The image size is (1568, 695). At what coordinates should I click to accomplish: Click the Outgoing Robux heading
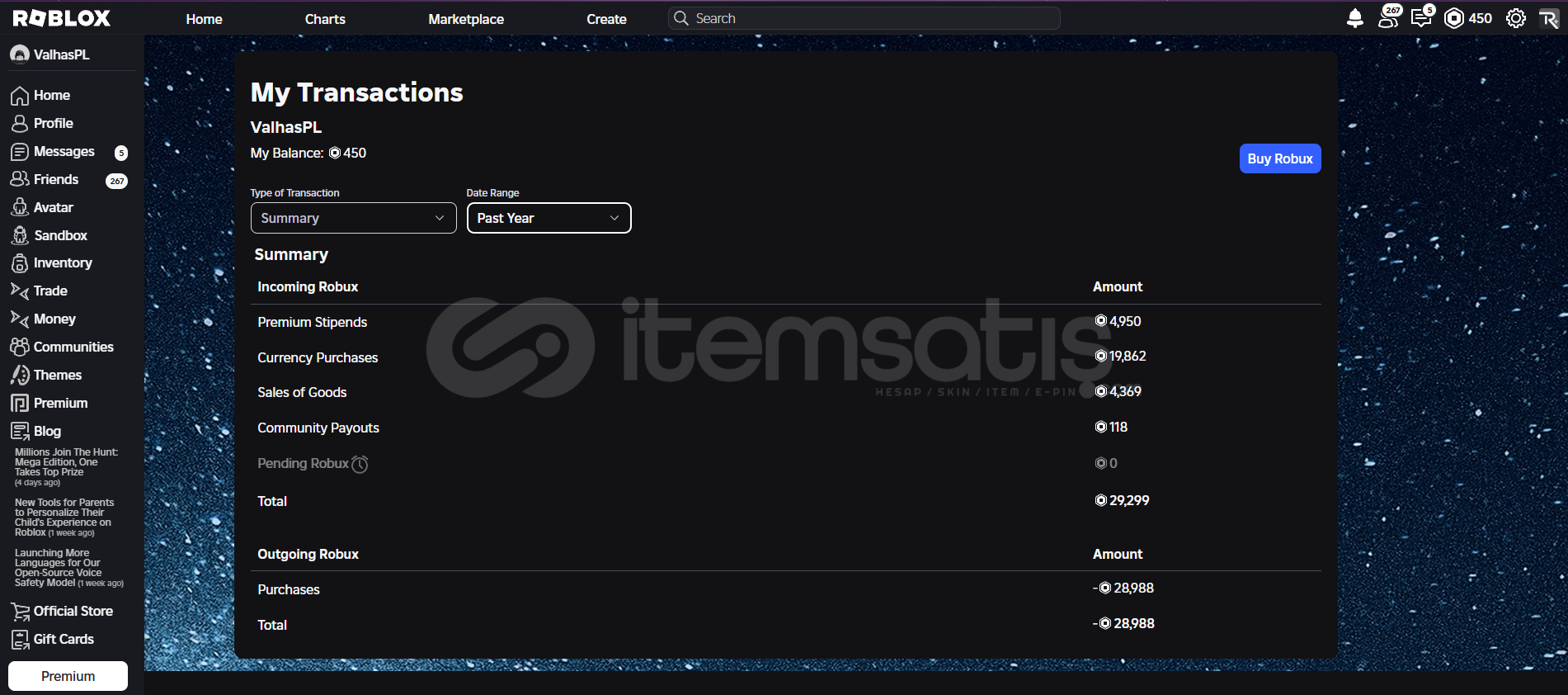pos(308,554)
